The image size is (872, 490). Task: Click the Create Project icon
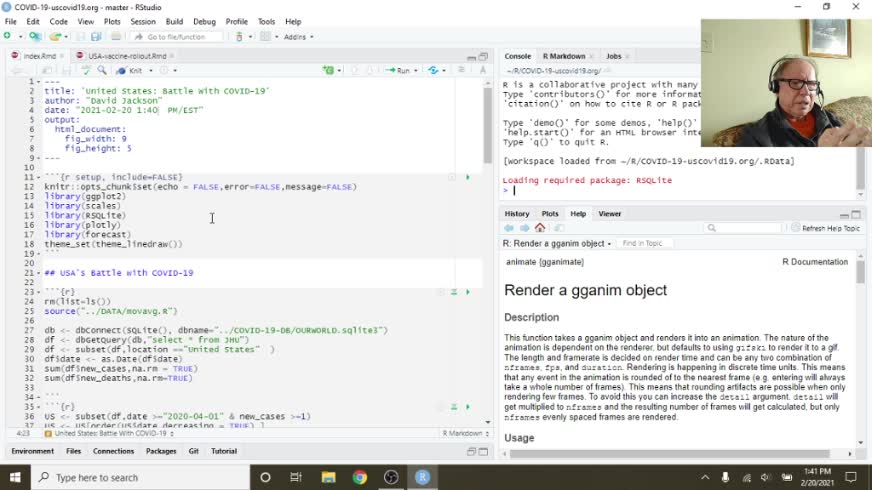point(34,36)
